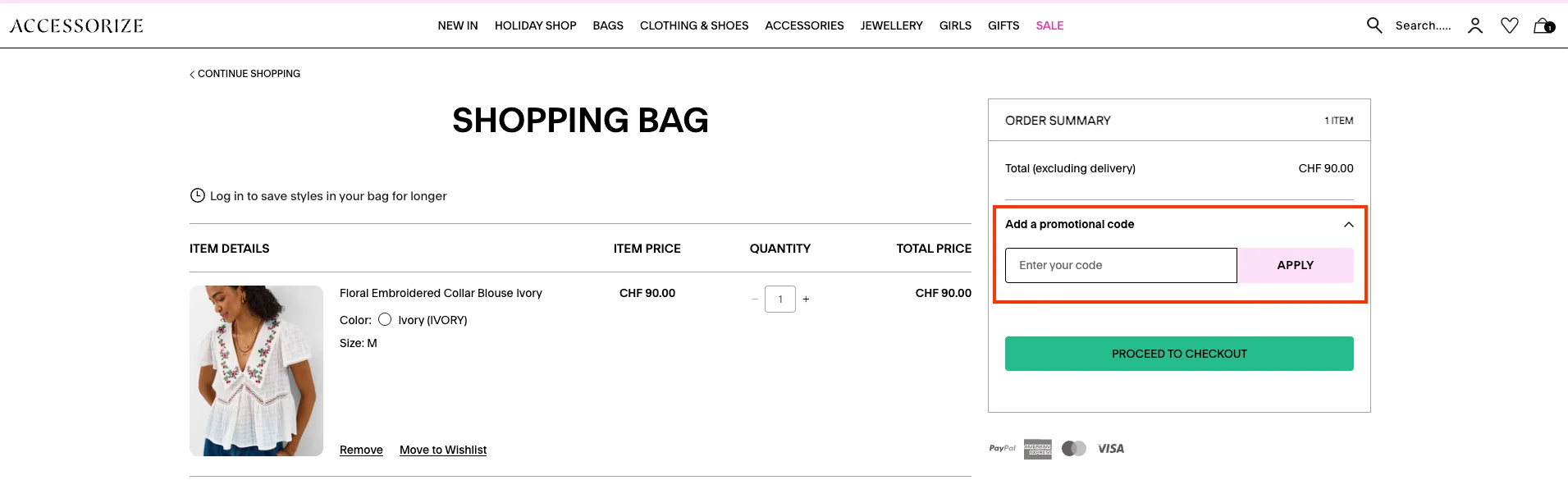View the shopping bag icon
Image resolution: width=1568 pixels, height=503 pixels.
[x=1542, y=27]
